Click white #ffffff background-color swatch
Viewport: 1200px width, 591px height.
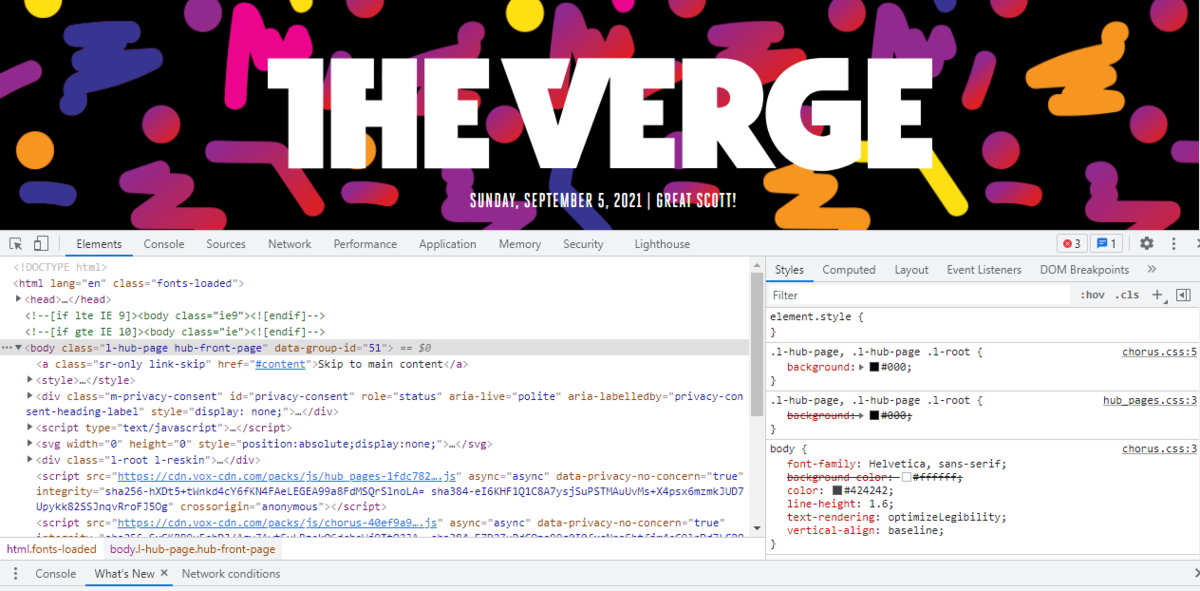[x=907, y=478]
